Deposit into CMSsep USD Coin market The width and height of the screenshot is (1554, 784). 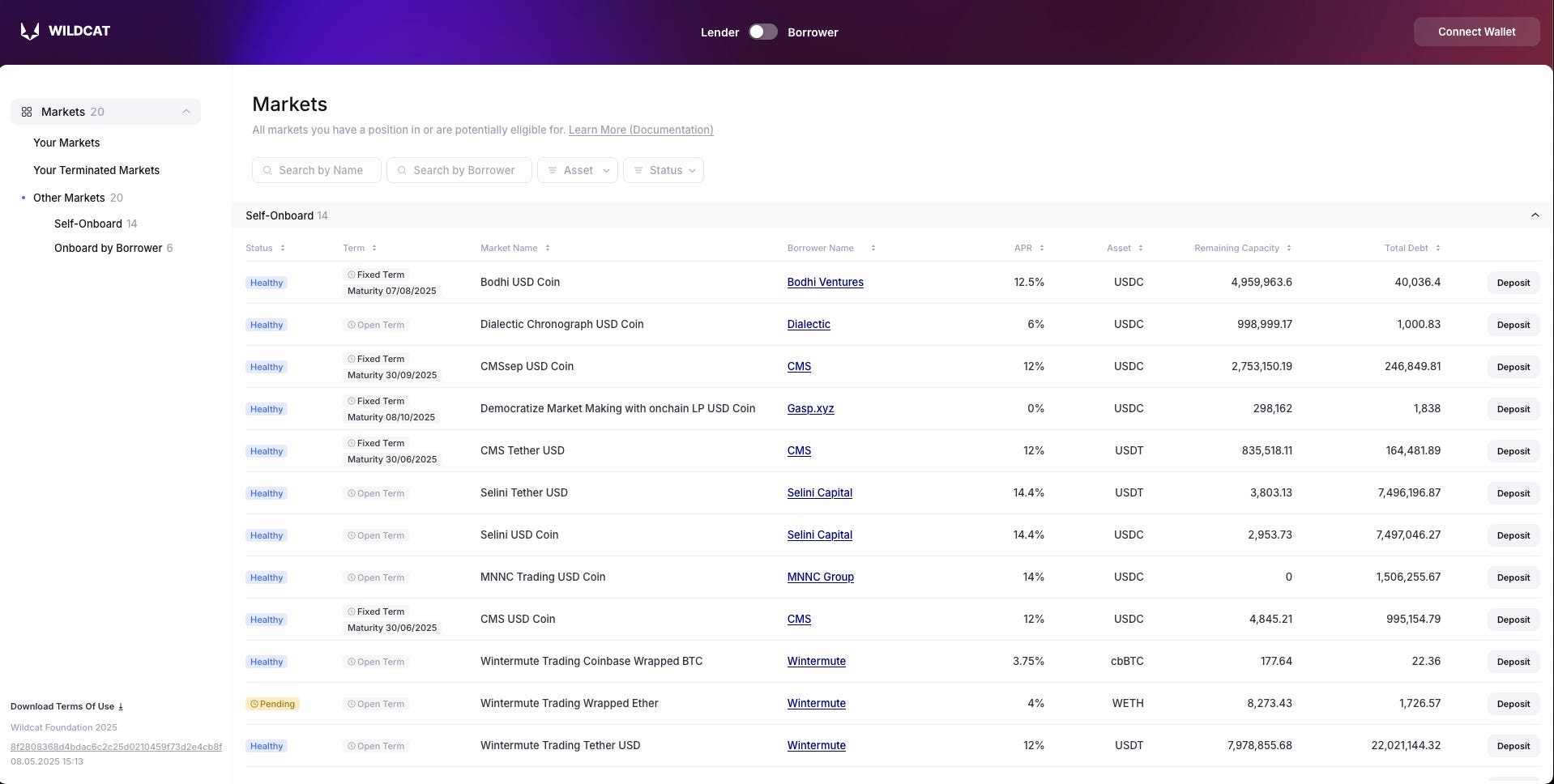(x=1513, y=367)
